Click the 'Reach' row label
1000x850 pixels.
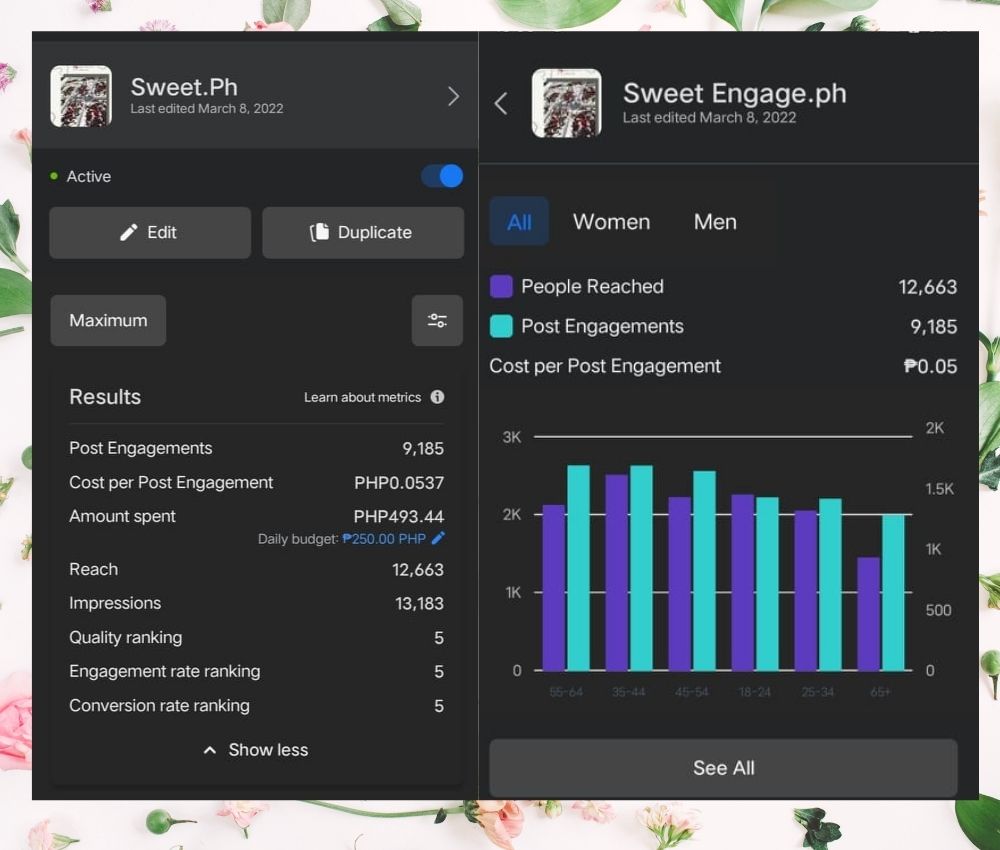coord(94,569)
